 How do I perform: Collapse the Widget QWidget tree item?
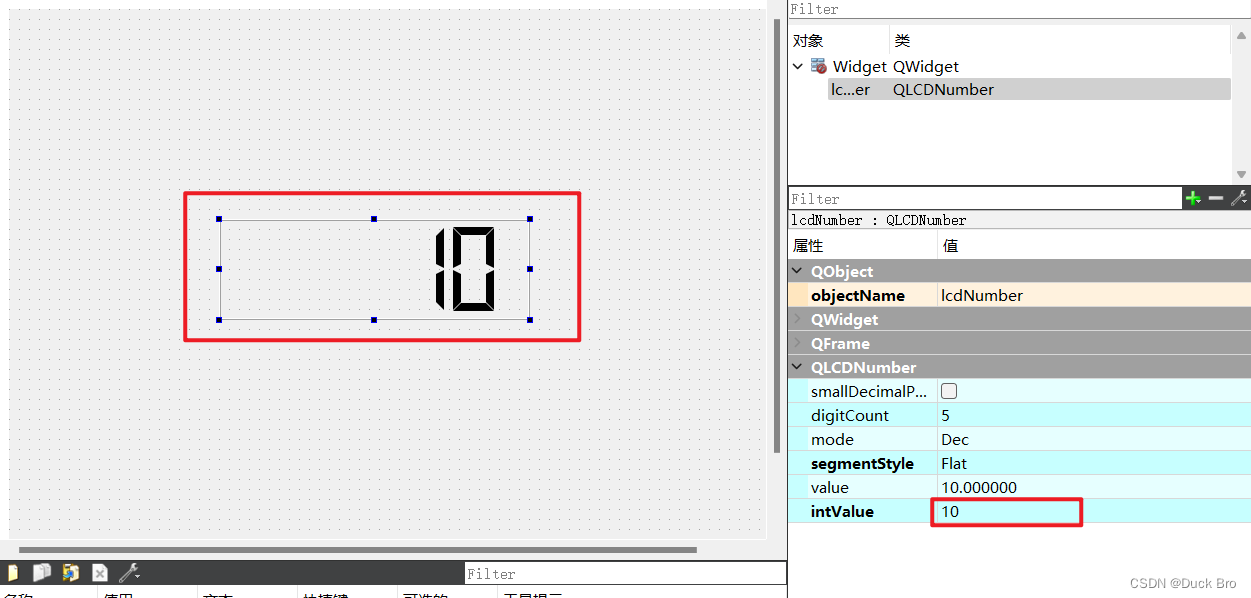pyautogui.click(x=797, y=66)
